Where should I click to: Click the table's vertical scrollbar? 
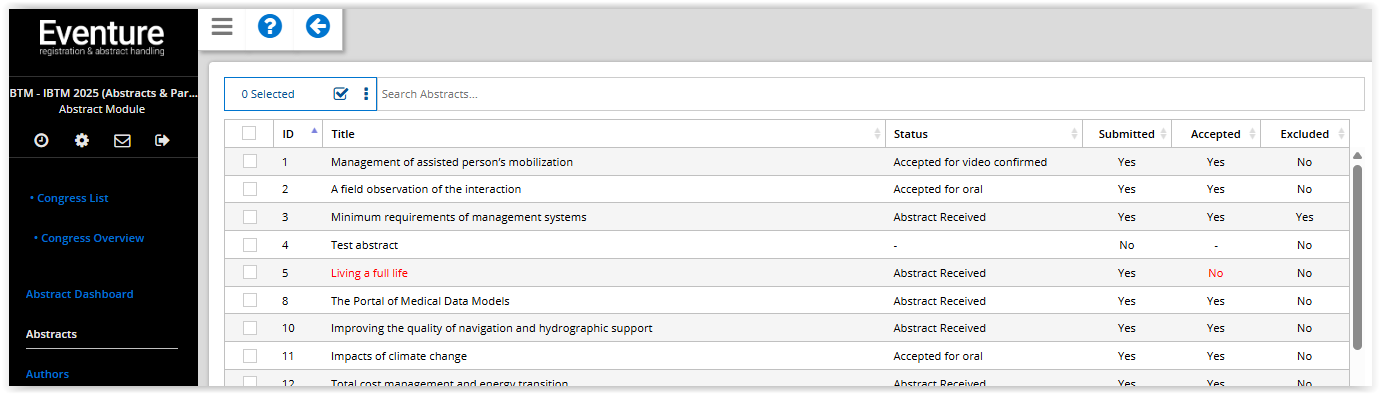pos(1357,257)
